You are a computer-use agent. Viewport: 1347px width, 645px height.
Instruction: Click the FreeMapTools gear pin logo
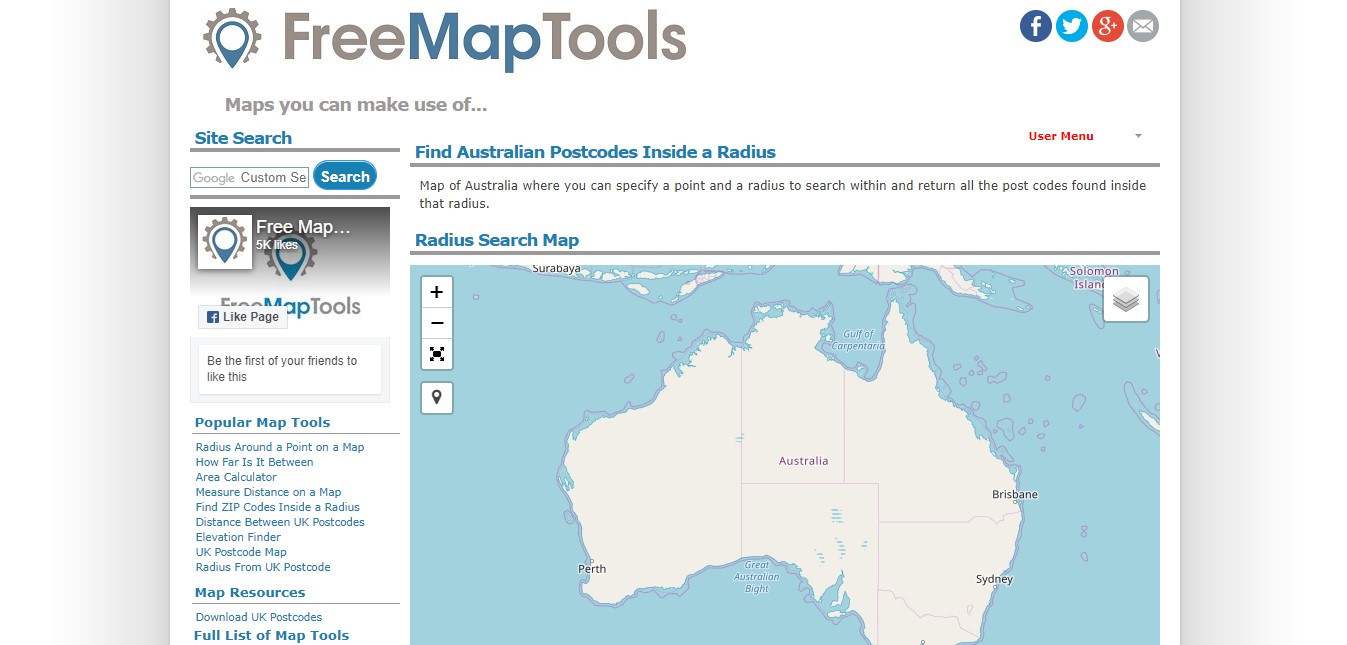232,38
